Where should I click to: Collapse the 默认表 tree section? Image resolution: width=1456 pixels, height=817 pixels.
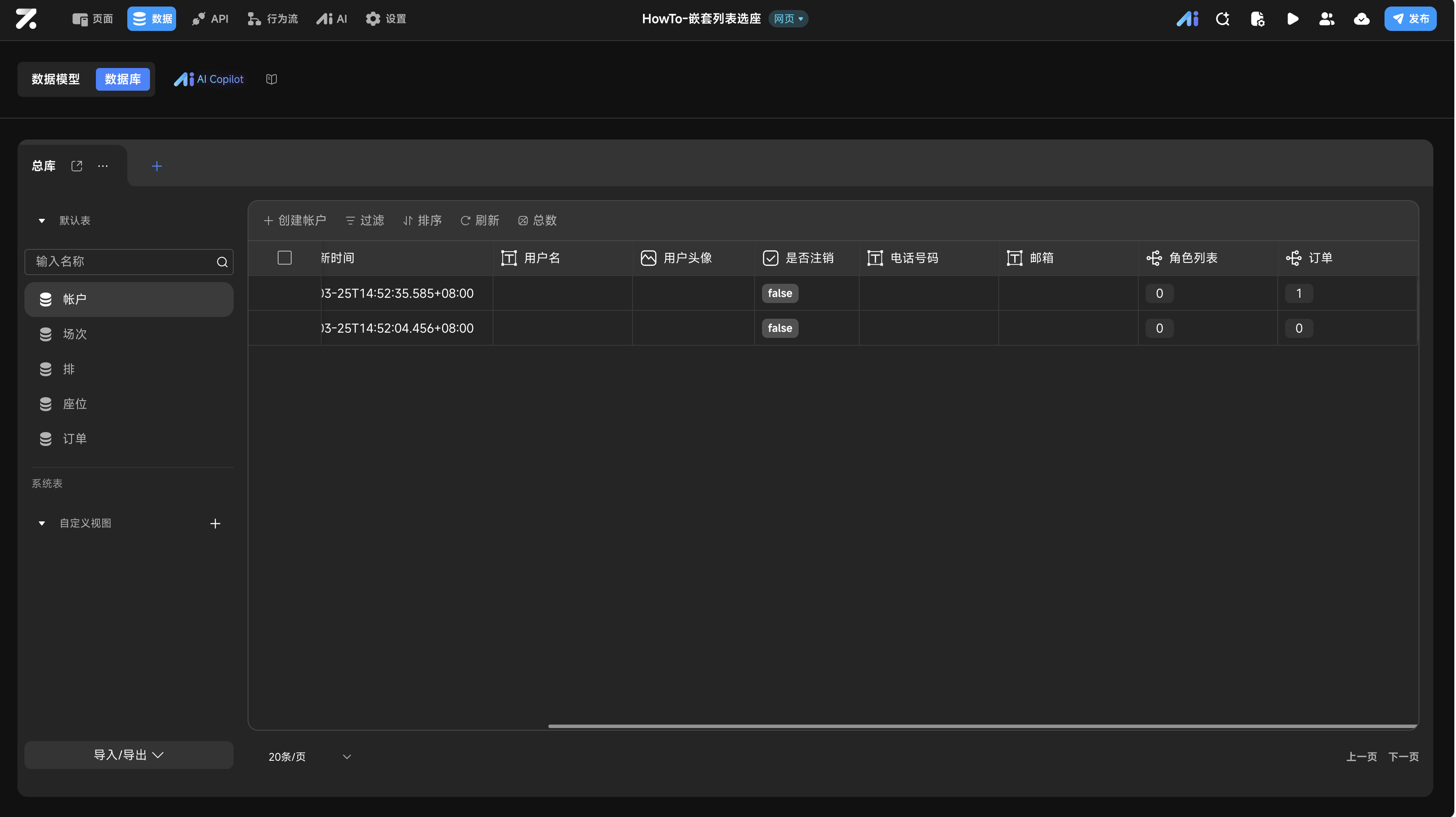(42, 221)
